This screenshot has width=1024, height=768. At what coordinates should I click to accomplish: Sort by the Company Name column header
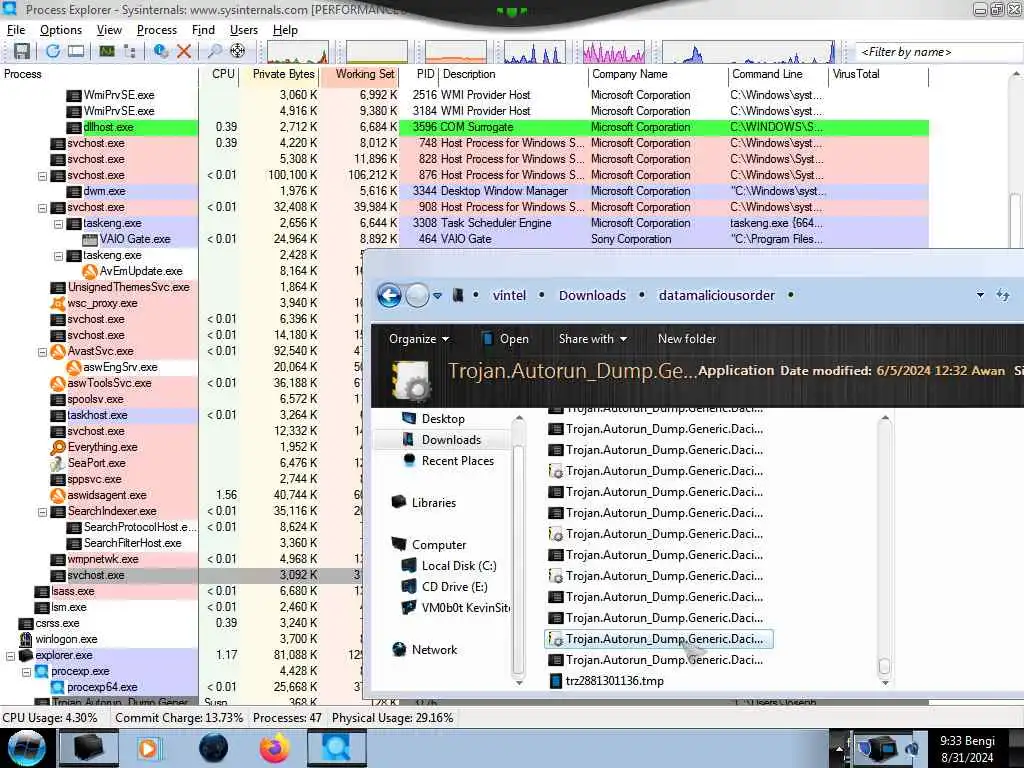point(658,74)
